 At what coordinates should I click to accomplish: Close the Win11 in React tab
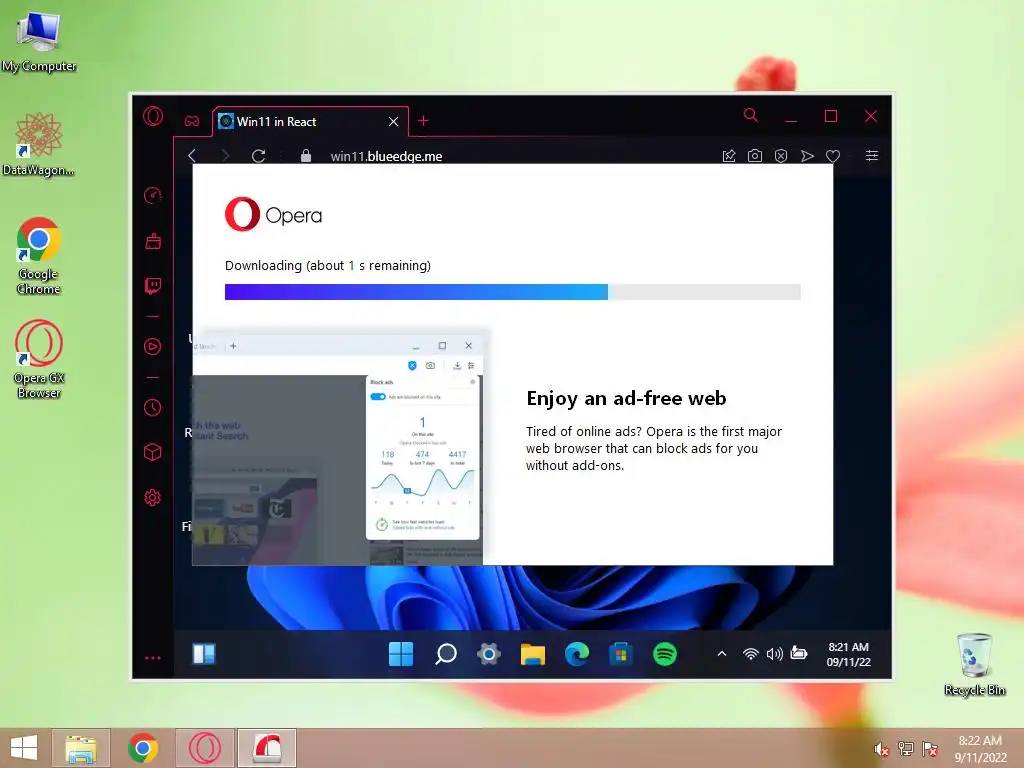[393, 121]
